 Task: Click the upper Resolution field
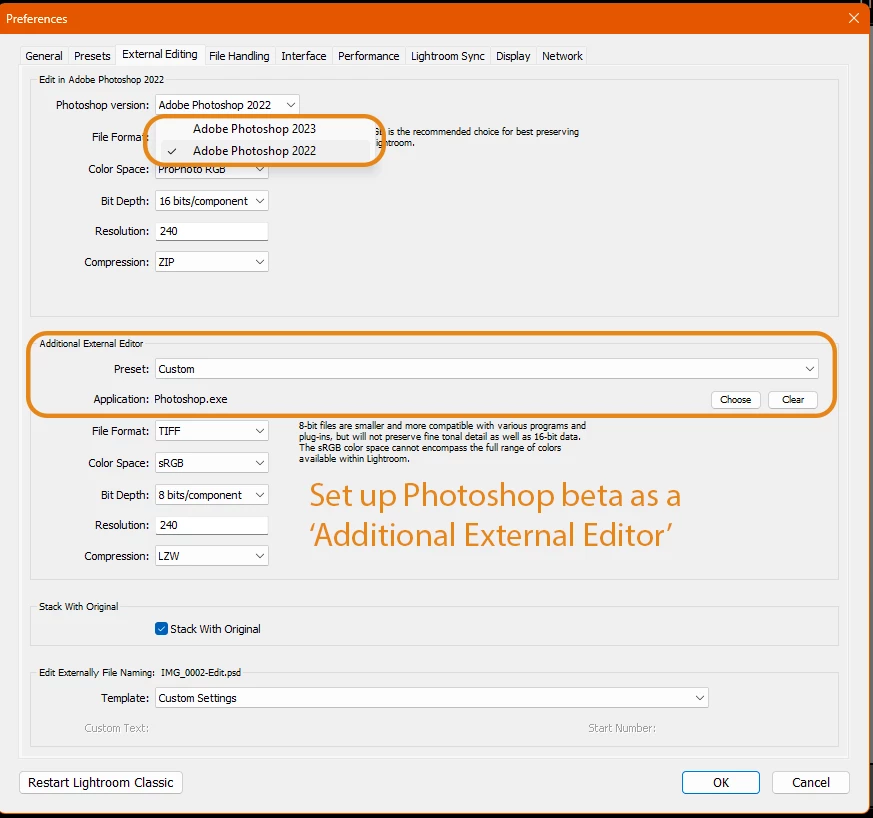212,231
